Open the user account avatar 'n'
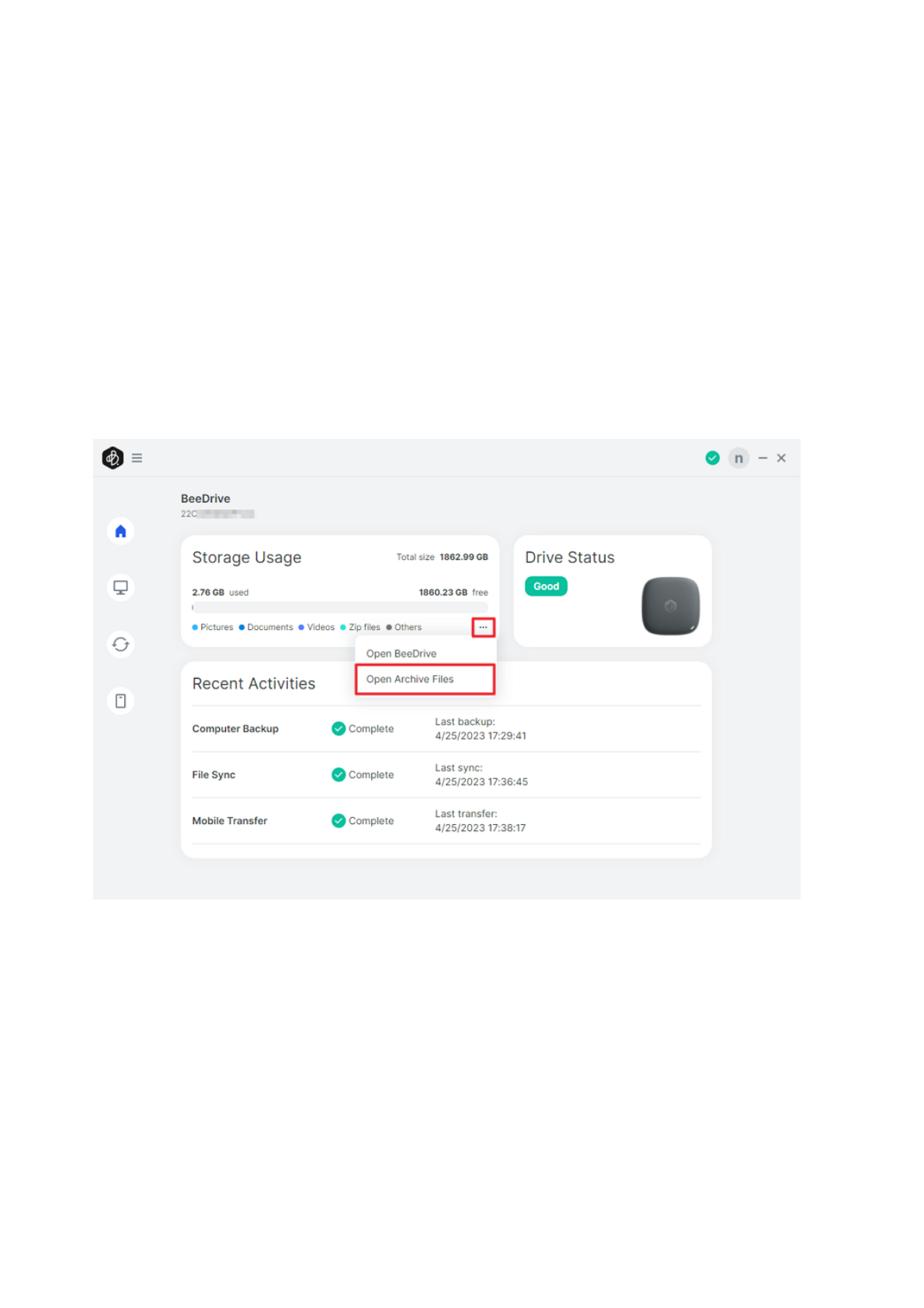Screen dimensions: 924x1308 [738, 458]
